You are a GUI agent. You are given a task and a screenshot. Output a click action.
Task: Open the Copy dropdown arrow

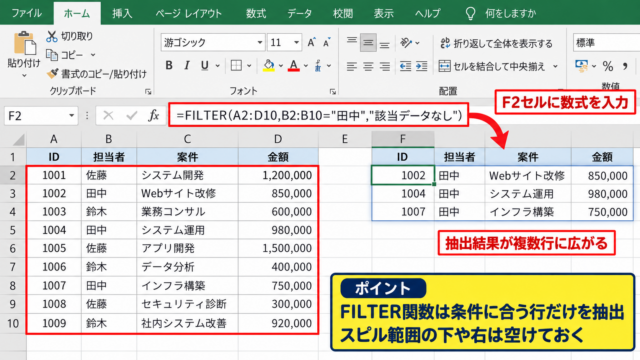93,55
